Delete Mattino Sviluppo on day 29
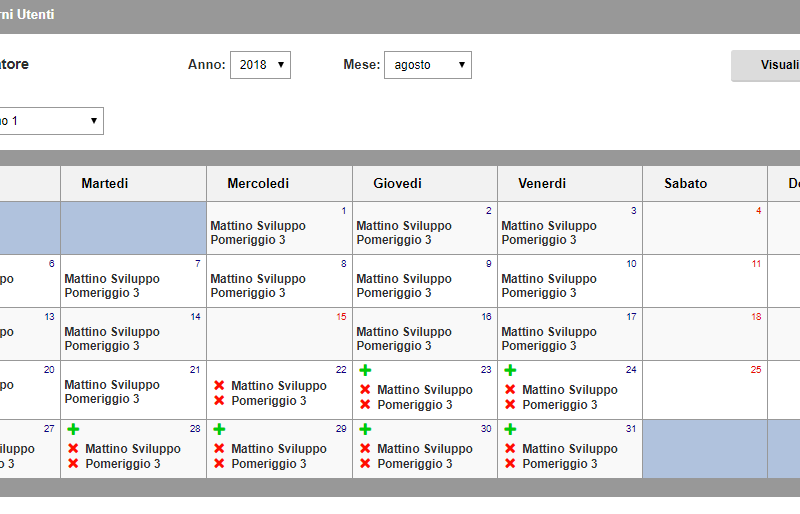 coord(219,448)
